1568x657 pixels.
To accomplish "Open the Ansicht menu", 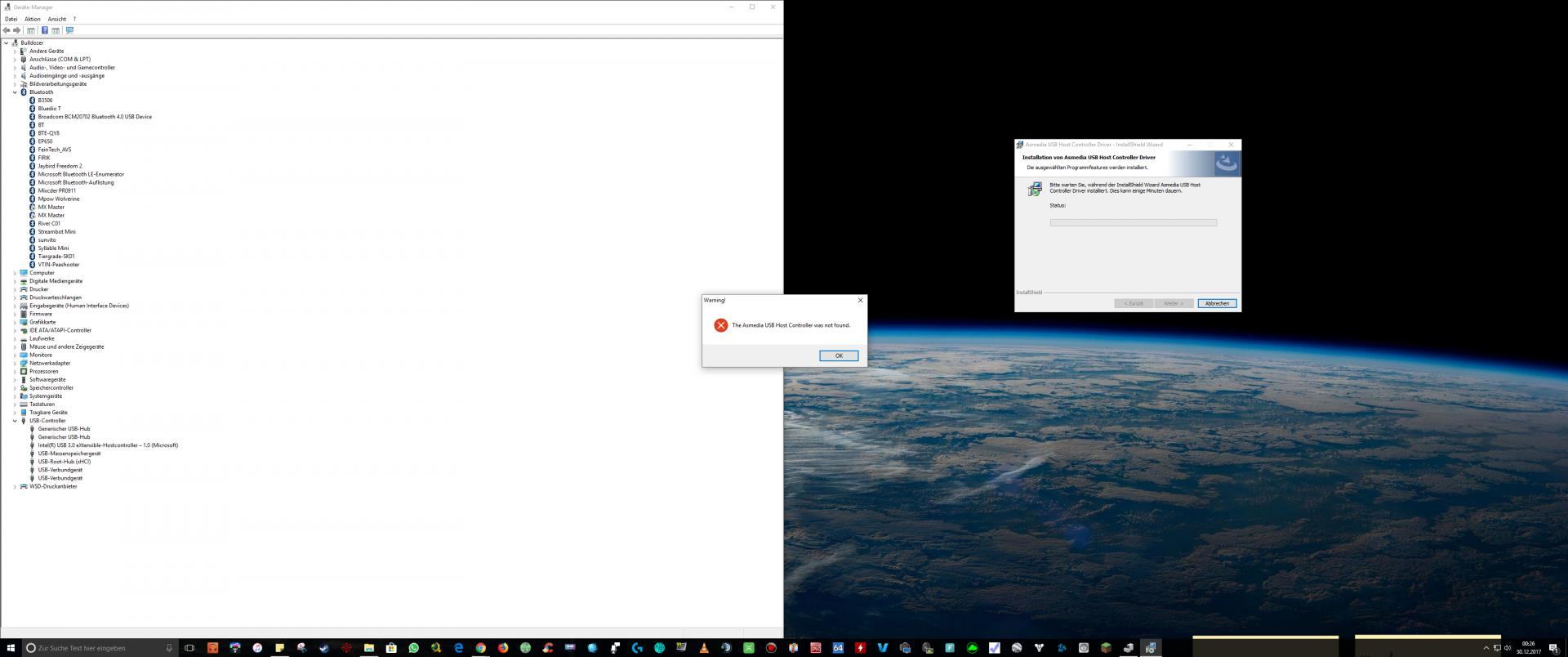I will 56,19.
